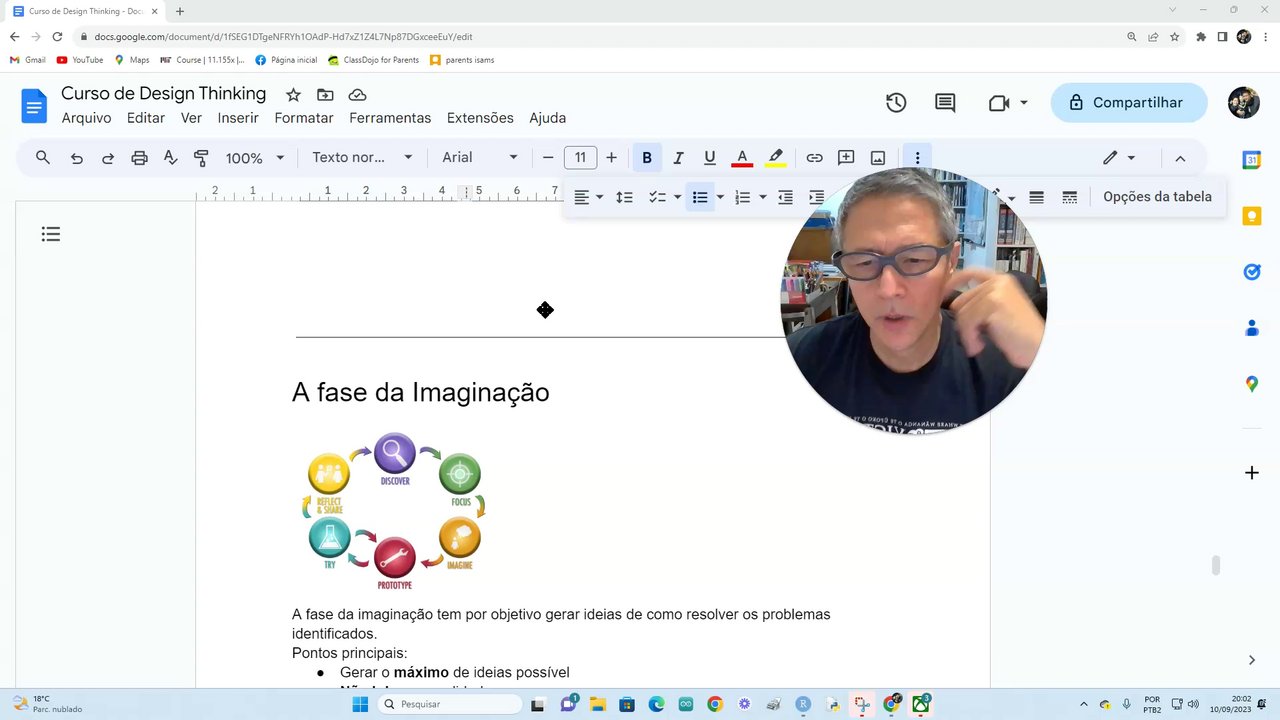
Task: Run spelling and grammar check icon
Action: [x=170, y=158]
